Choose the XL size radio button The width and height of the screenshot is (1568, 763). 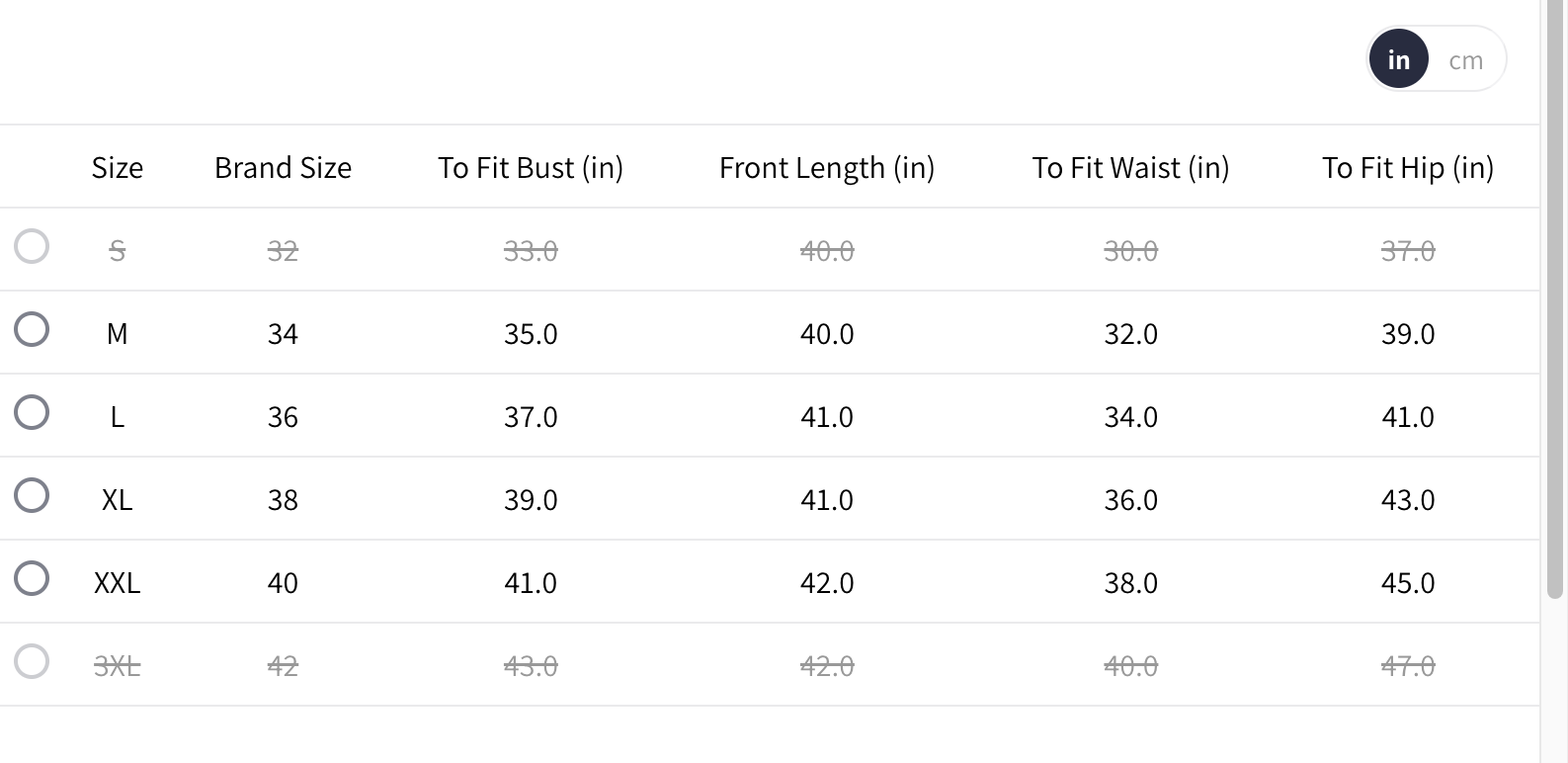click(x=32, y=495)
